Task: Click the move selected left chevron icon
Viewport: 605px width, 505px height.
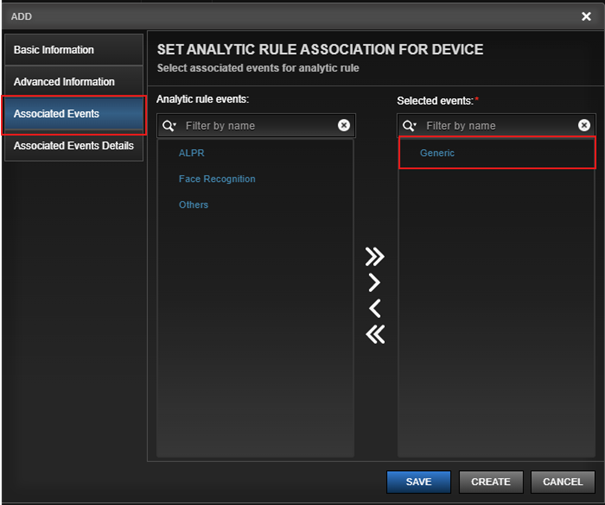Action: [x=375, y=308]
